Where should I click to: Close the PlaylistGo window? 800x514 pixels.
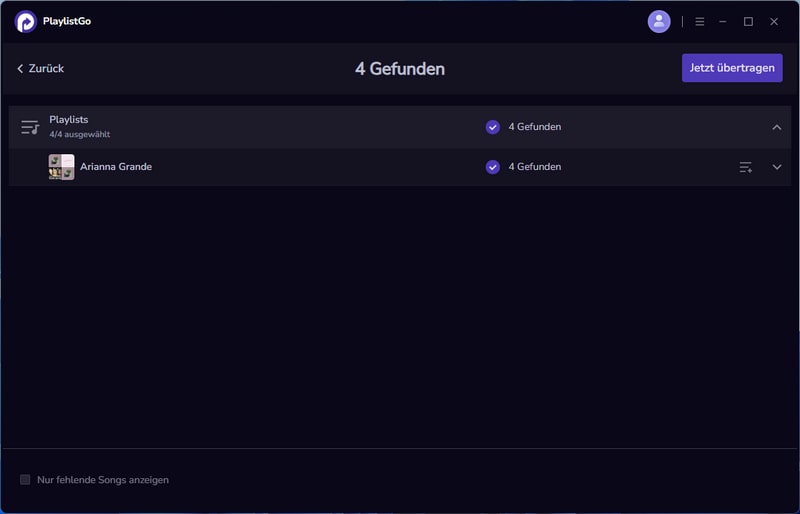774,21
